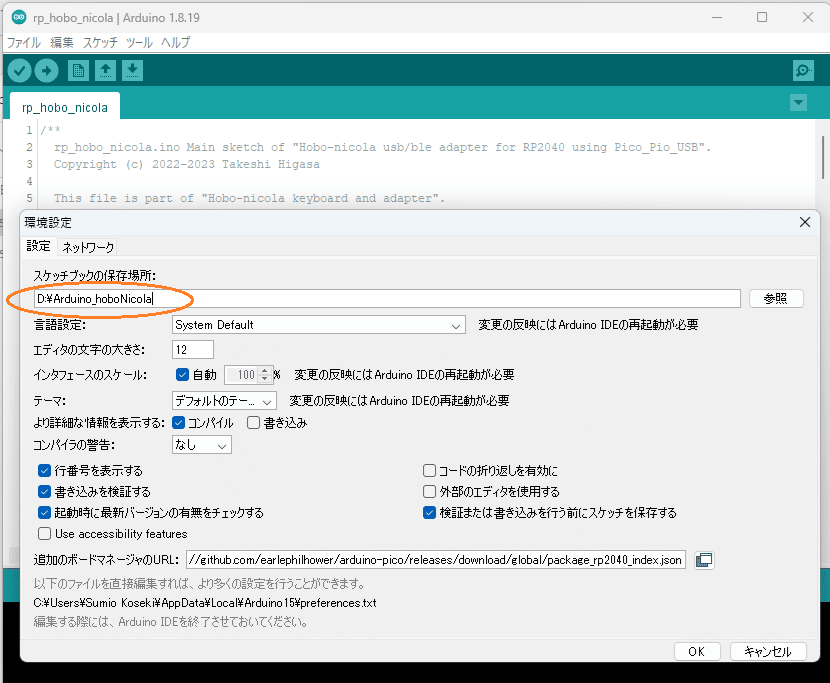Select the rp_hobo_nicola sketch tab
The width and height of the screenshot is (830, 683).
(x=65, y=107)
